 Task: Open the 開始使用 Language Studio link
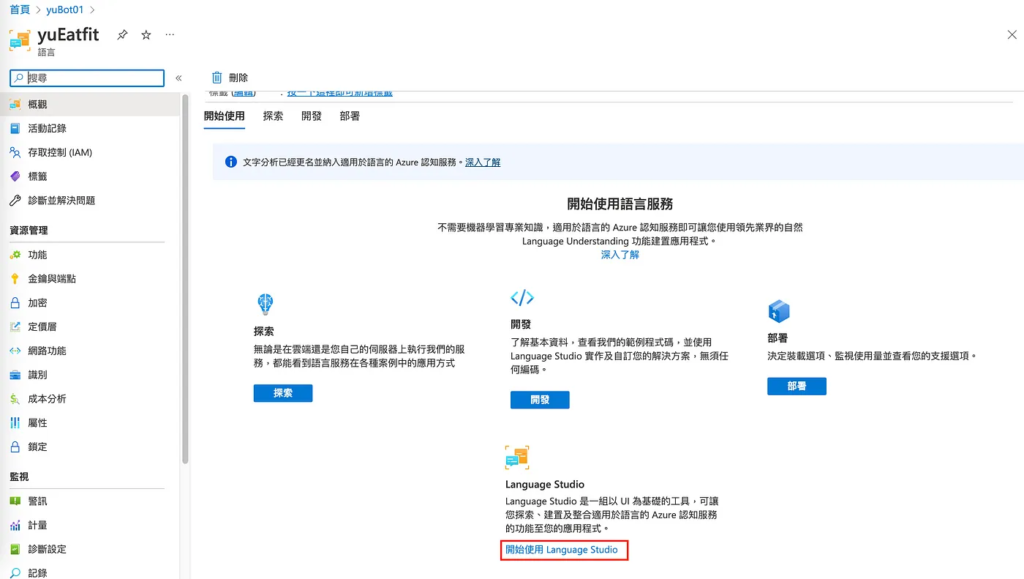tap(562, 550)
